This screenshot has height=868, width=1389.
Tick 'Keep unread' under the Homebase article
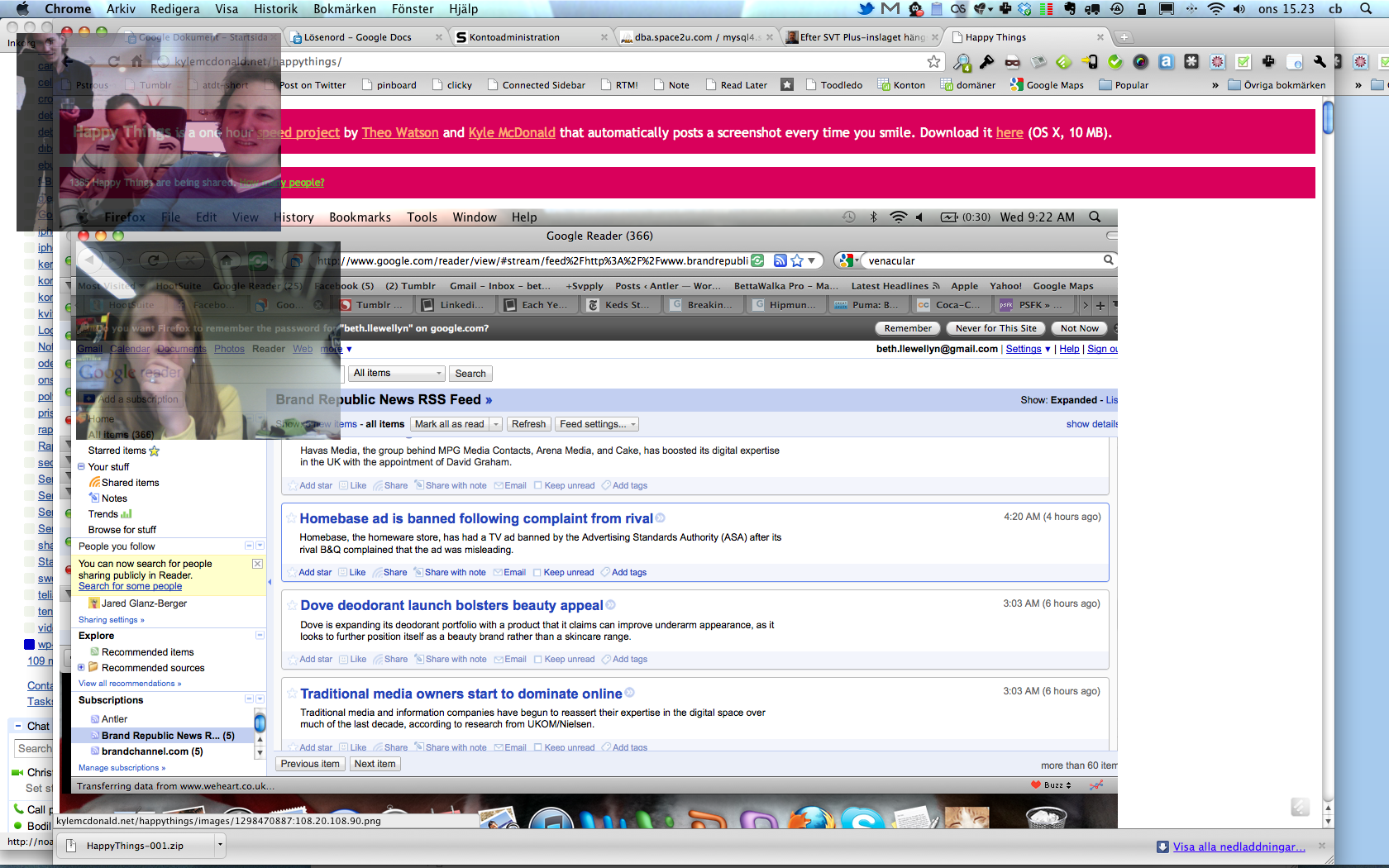(537, 573)
